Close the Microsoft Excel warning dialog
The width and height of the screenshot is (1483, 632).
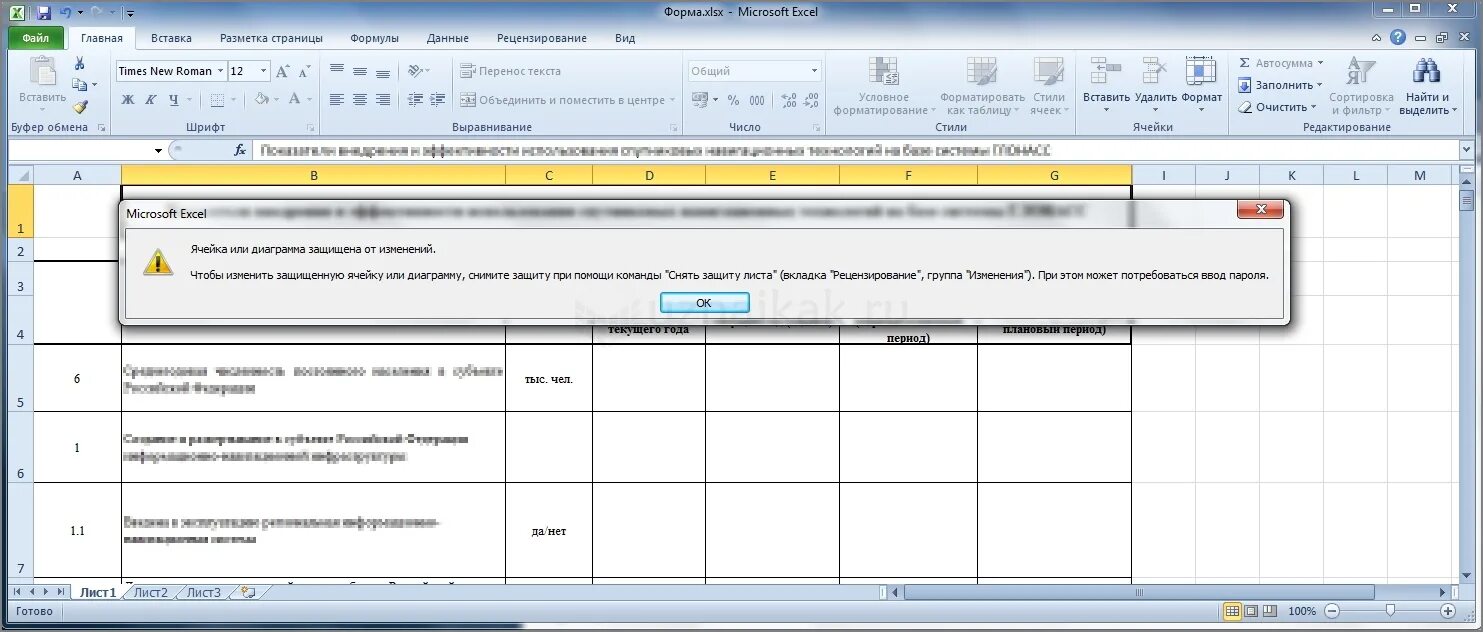1260,209
